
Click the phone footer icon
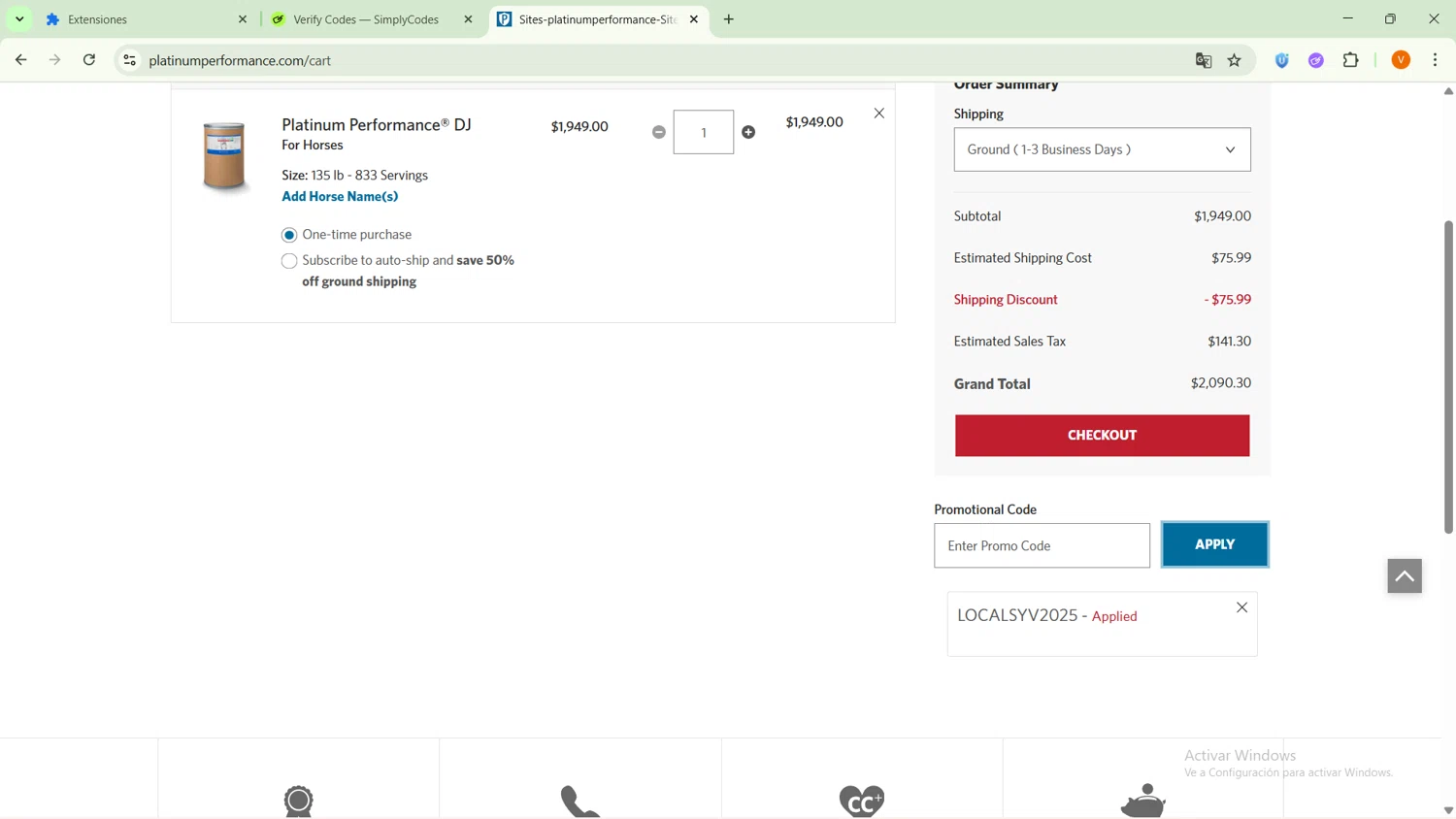coord(580,802)
